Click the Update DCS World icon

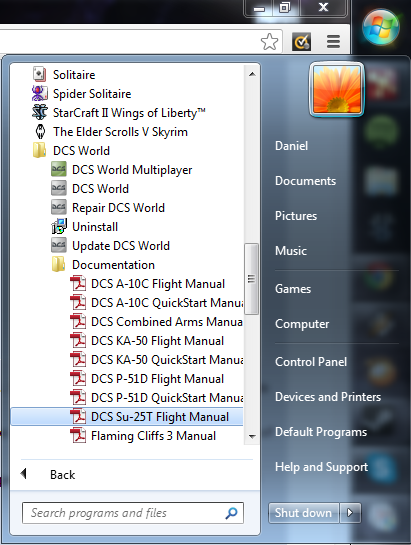(x=59, y=245)
